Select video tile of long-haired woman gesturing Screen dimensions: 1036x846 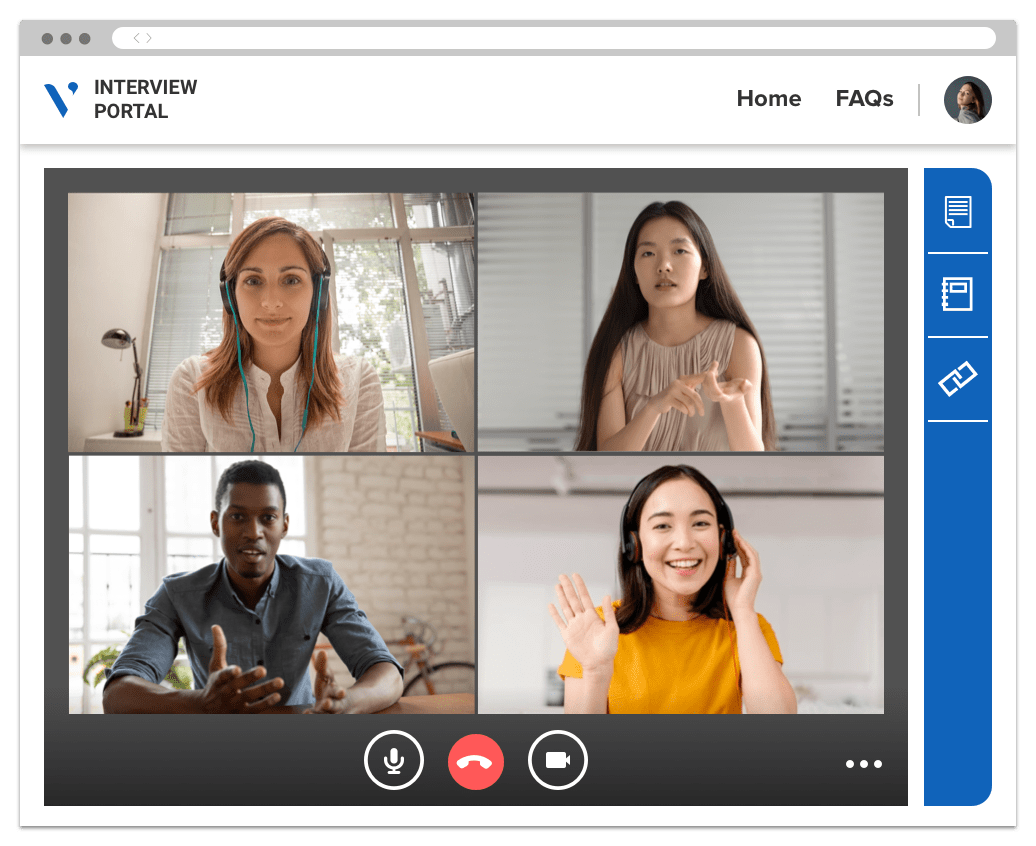681,322
